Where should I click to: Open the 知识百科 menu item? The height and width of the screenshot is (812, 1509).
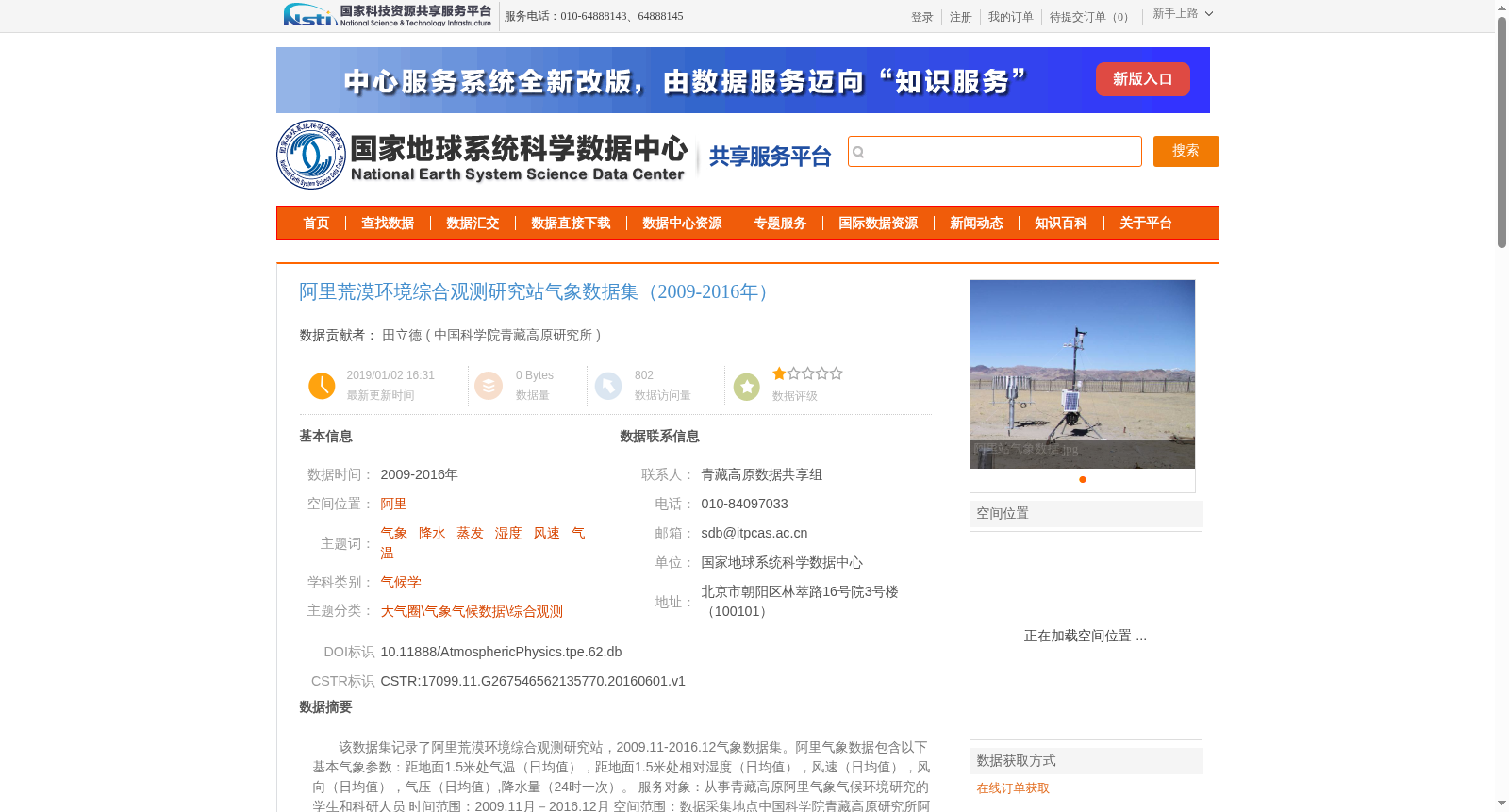[1061, 224]
